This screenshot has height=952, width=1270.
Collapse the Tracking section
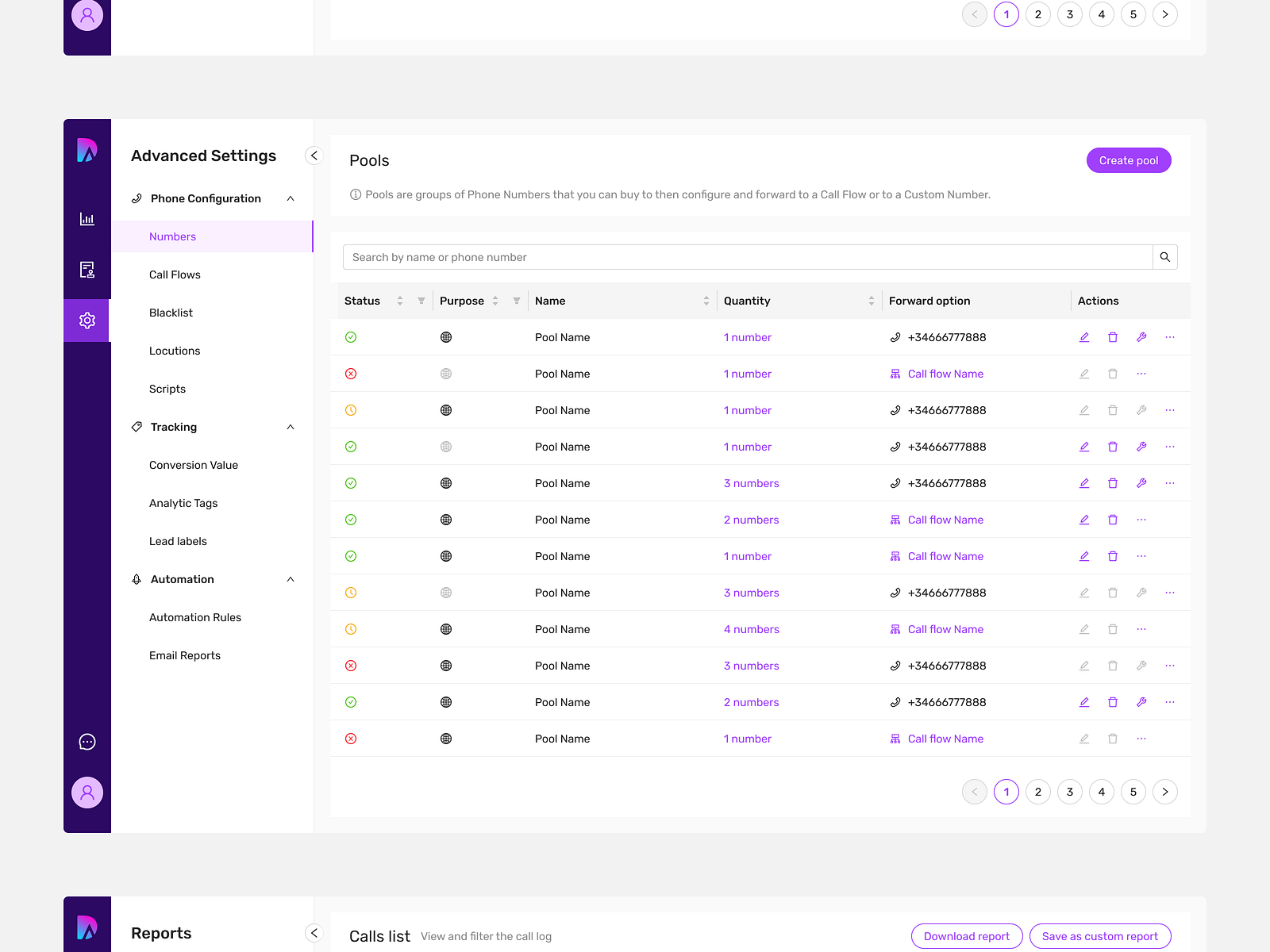[291, 427]
